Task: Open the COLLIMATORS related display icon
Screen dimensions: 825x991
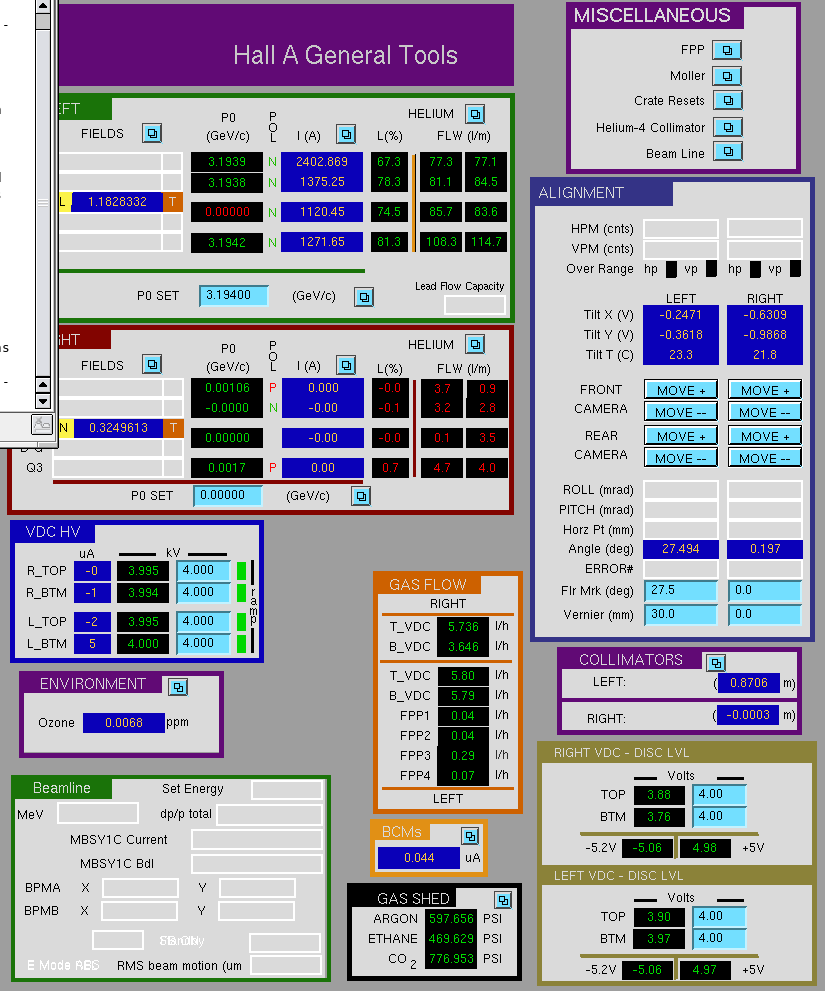Action: (716, 662)
